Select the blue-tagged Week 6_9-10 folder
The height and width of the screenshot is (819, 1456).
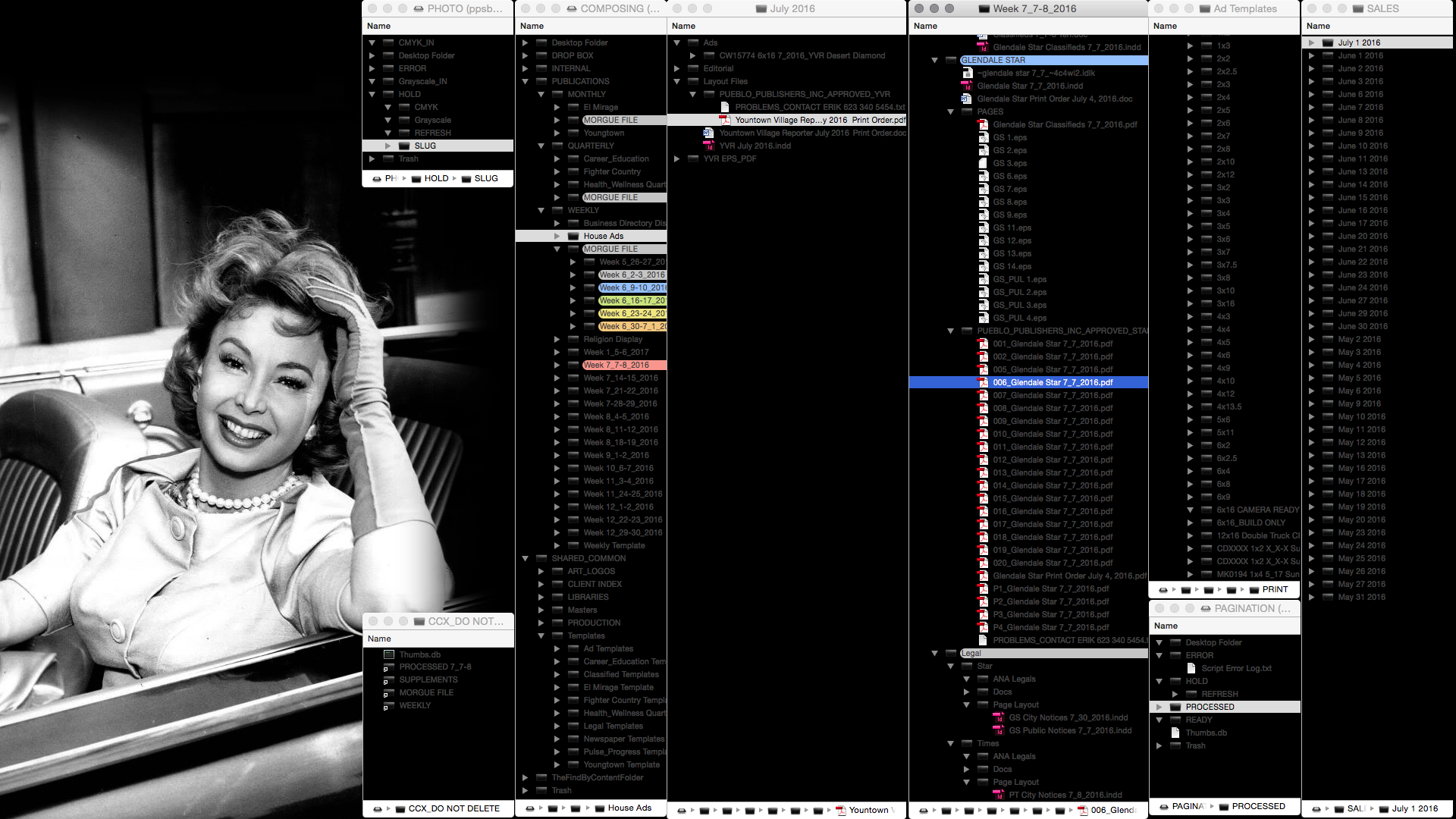[631, 288]
